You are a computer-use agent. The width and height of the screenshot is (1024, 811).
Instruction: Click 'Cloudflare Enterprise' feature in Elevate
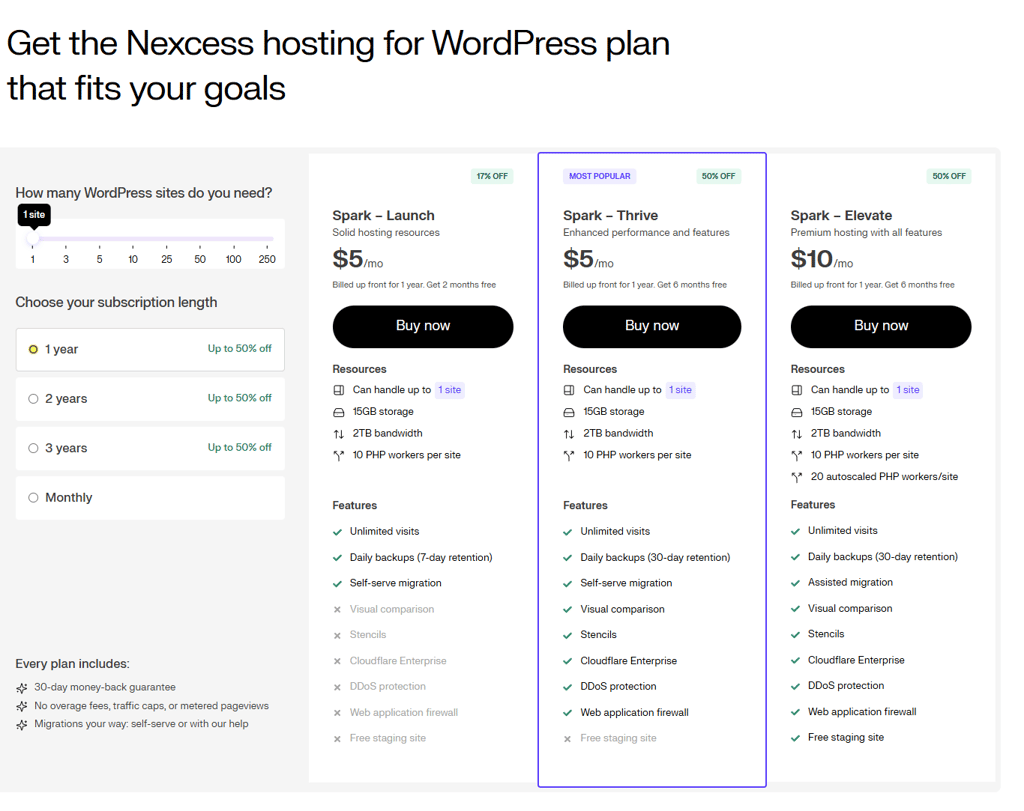(856, 660)
